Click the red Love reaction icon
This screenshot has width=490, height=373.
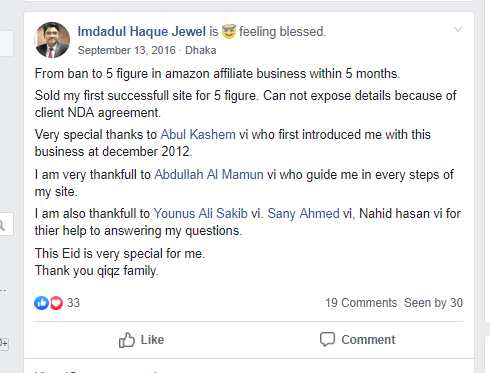click(x=56, y=303)
